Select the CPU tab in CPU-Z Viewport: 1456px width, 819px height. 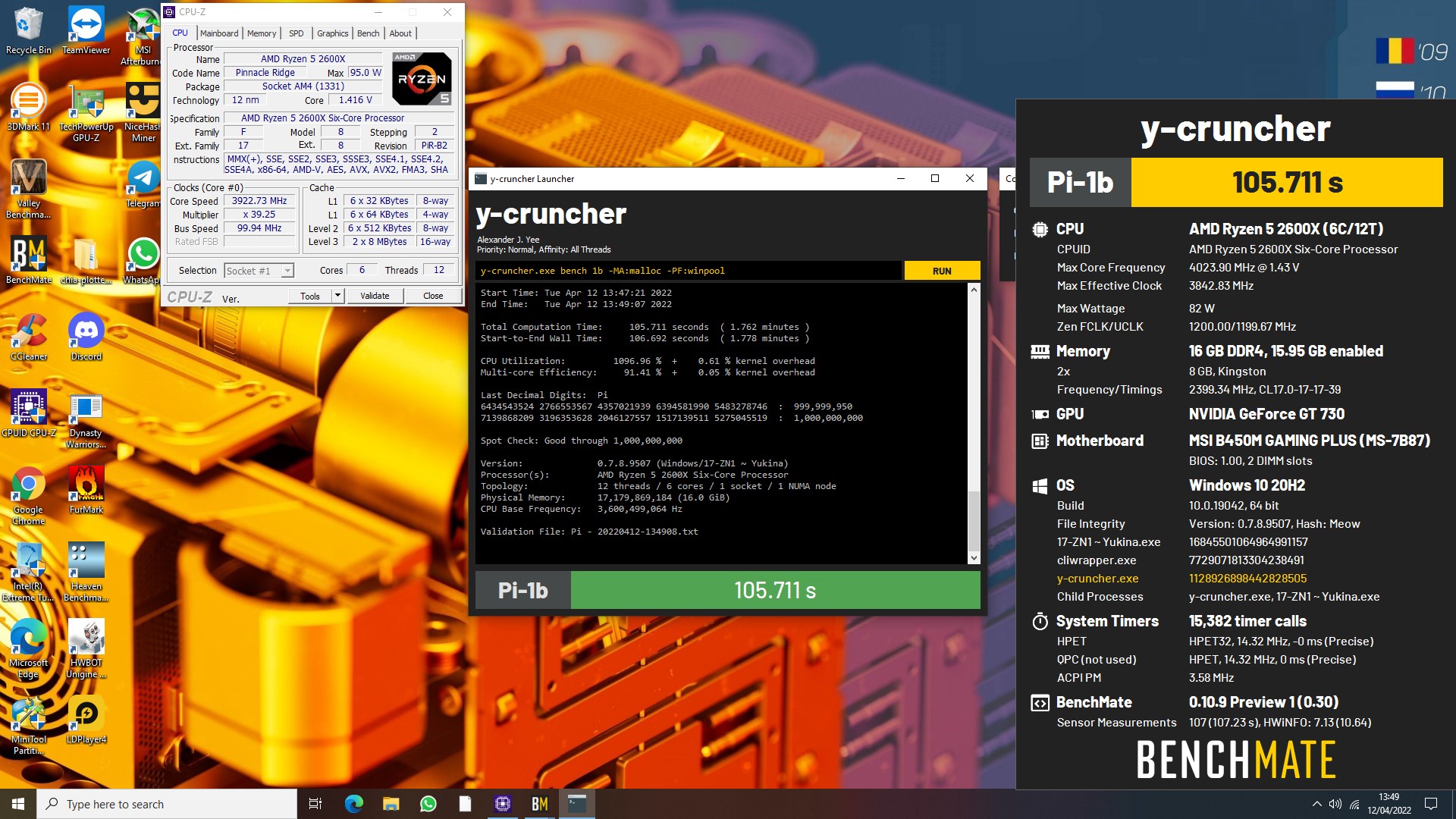180,33
